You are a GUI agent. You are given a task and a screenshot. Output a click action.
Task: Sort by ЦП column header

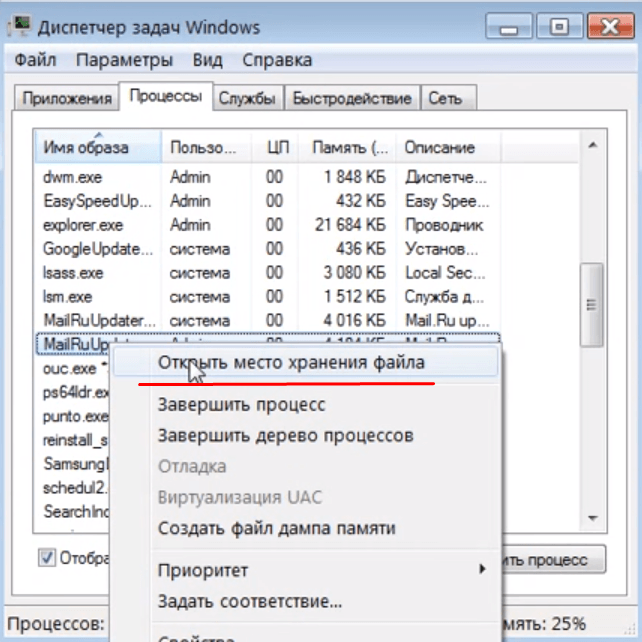(275, 147)
